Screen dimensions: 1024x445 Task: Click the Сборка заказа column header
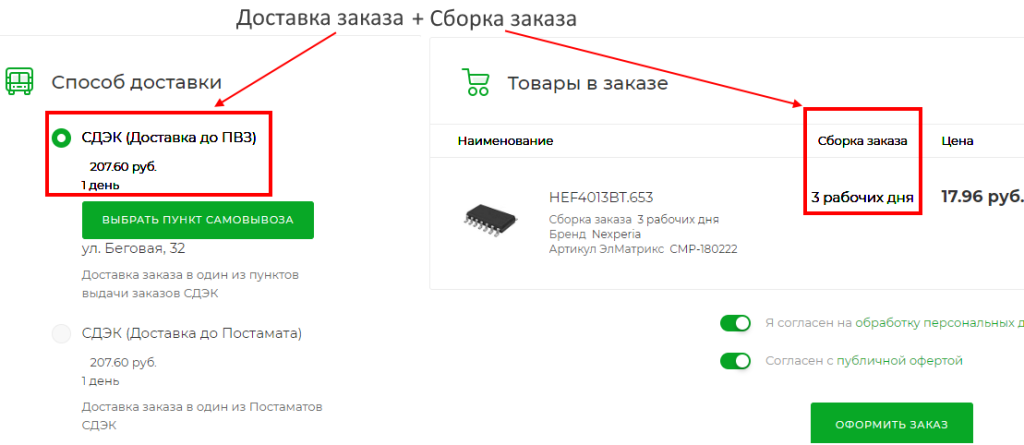coord(862,140)
